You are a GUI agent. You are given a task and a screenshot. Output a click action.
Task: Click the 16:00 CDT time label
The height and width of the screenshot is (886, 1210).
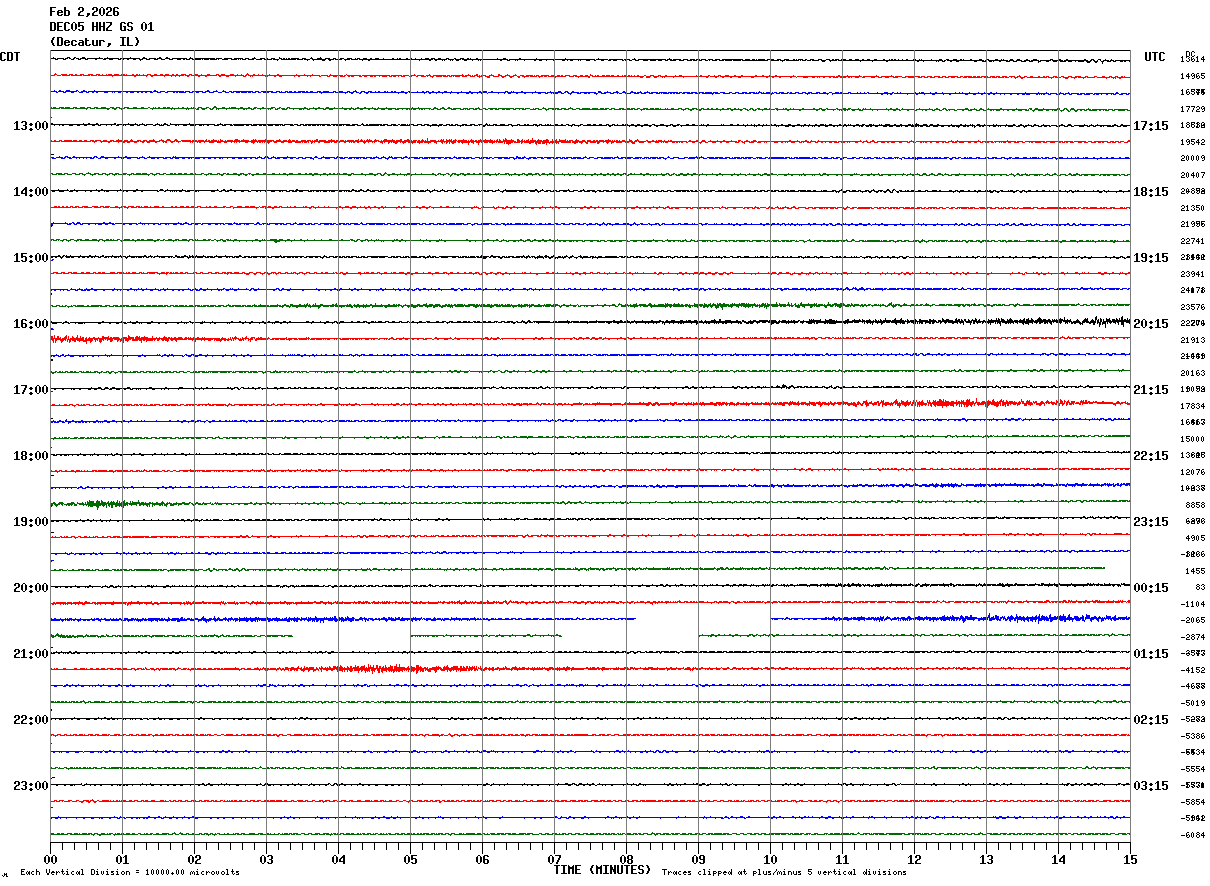31,324
